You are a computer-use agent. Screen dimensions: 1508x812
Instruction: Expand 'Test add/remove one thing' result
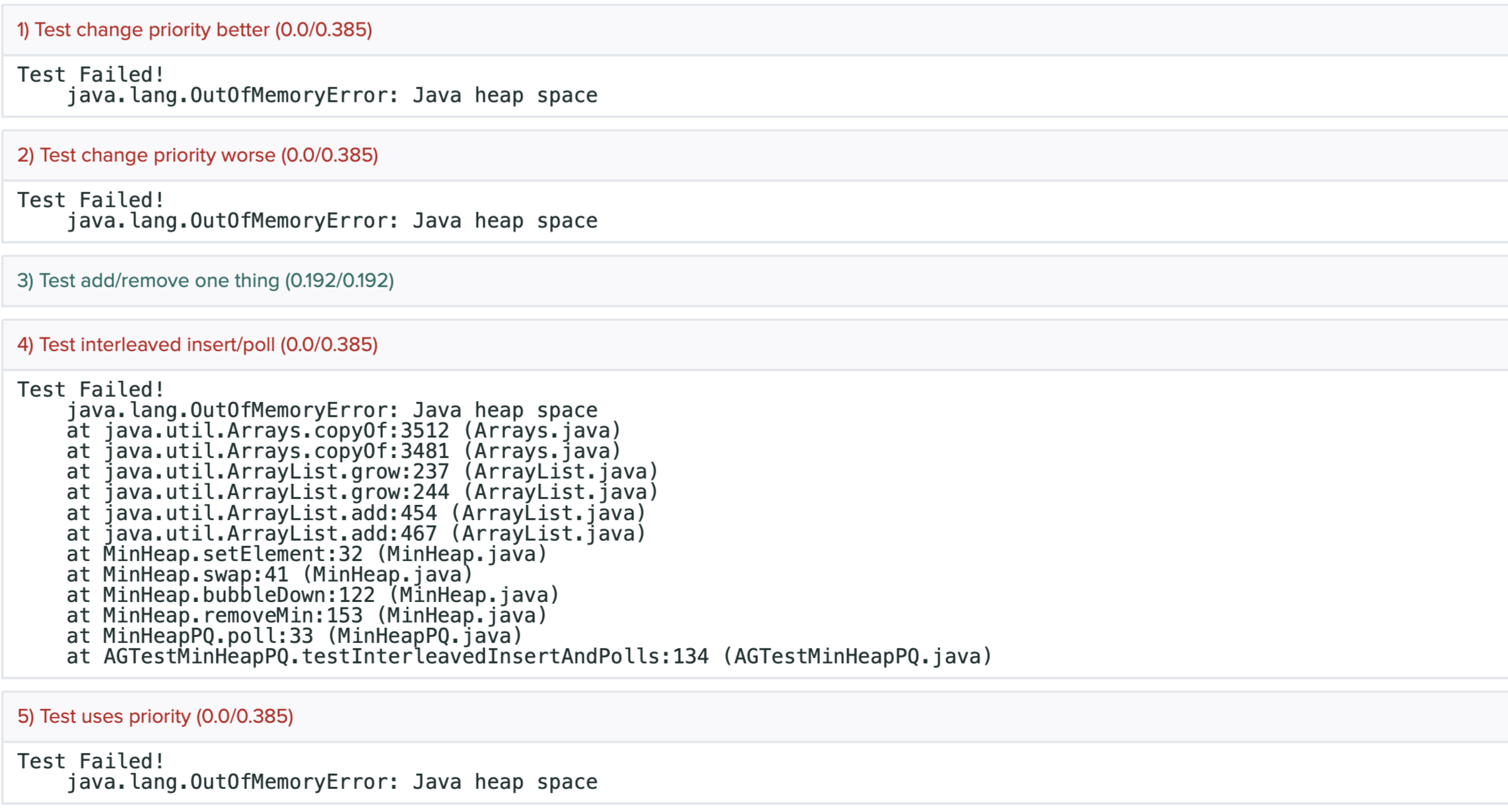(x=205, y=281)
